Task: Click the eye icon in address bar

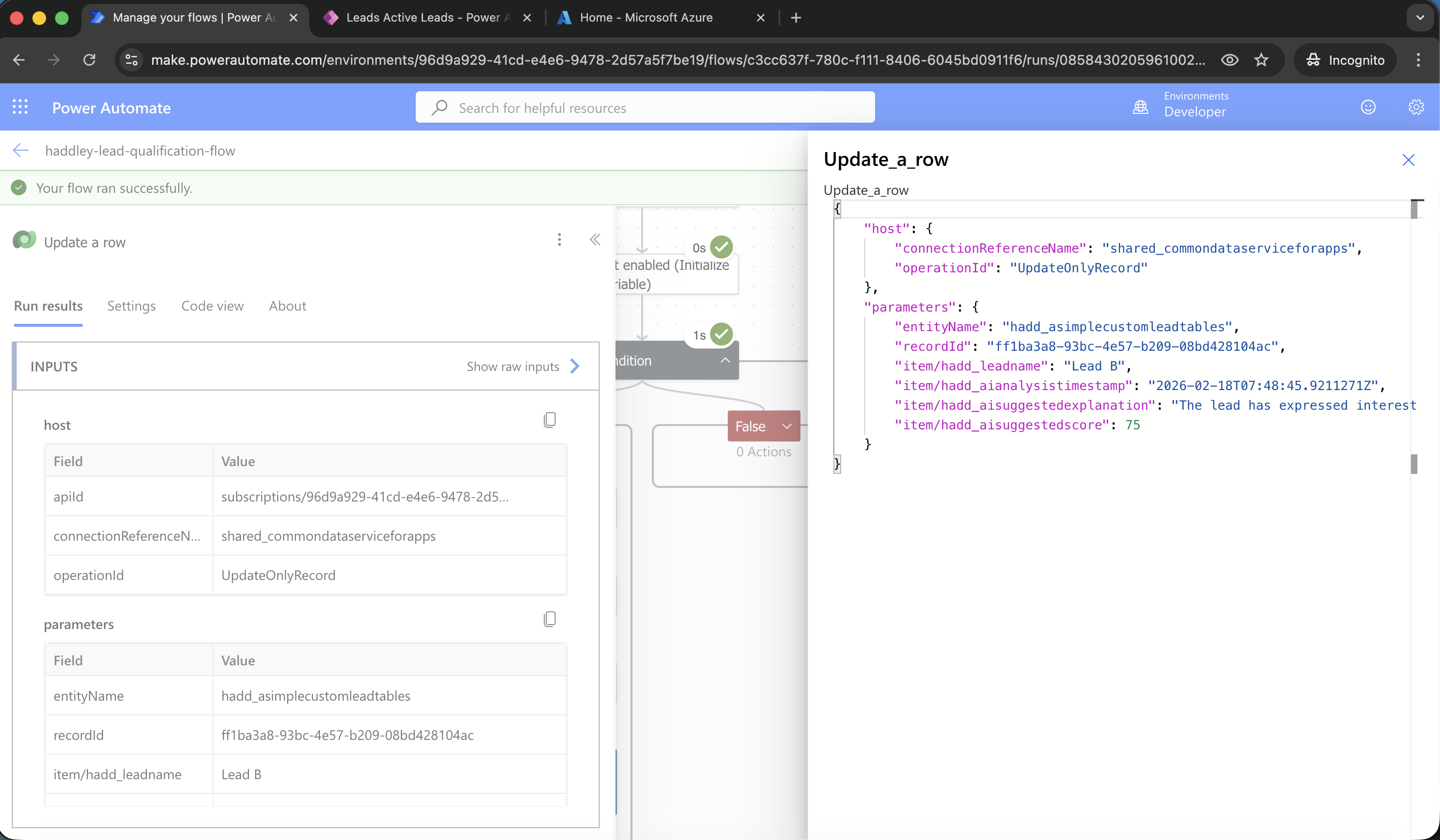Action: pyautogui.click(x=1229, y=60)
